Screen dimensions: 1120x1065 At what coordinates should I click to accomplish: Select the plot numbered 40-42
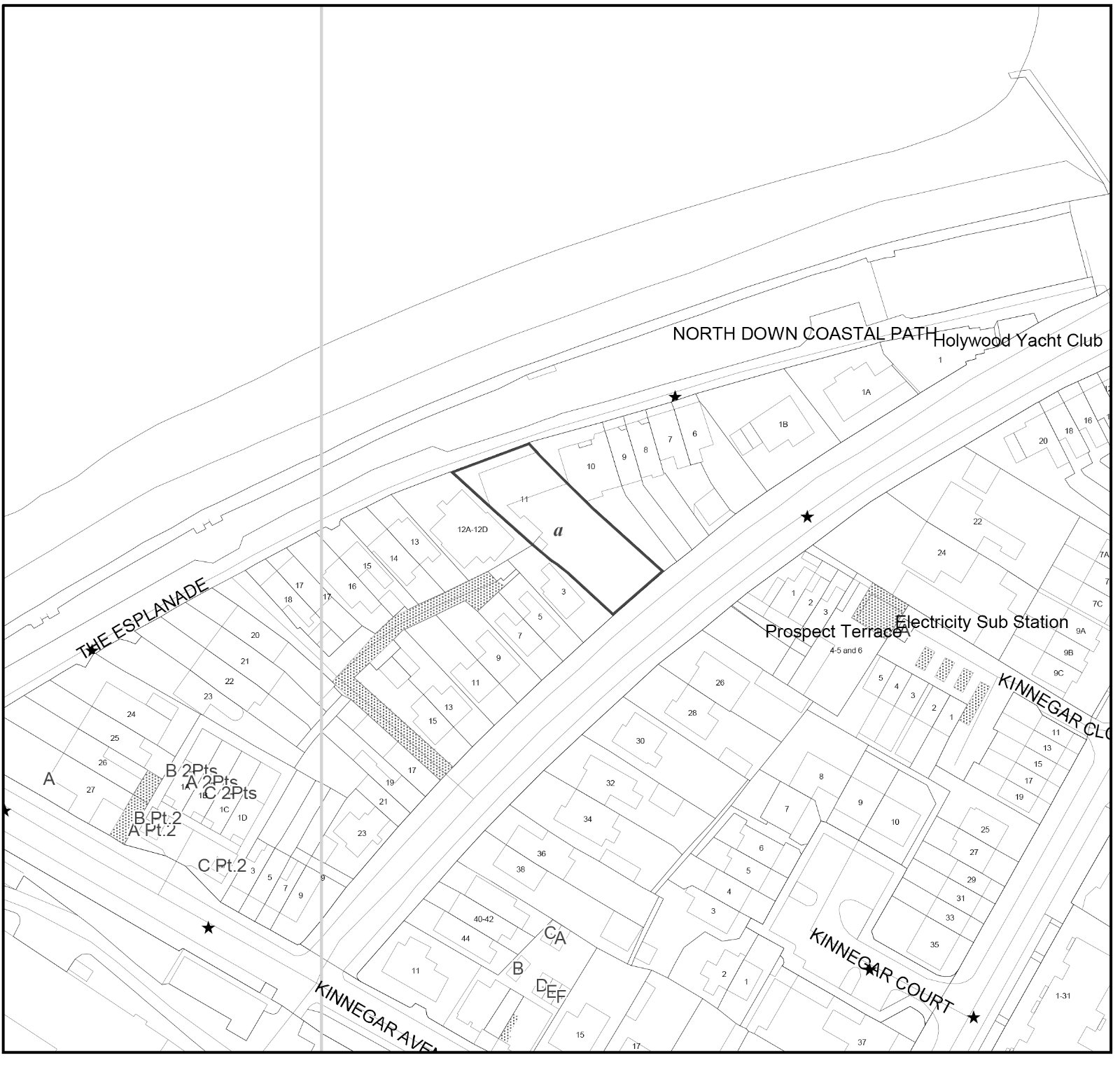click(x=484, y=919)
